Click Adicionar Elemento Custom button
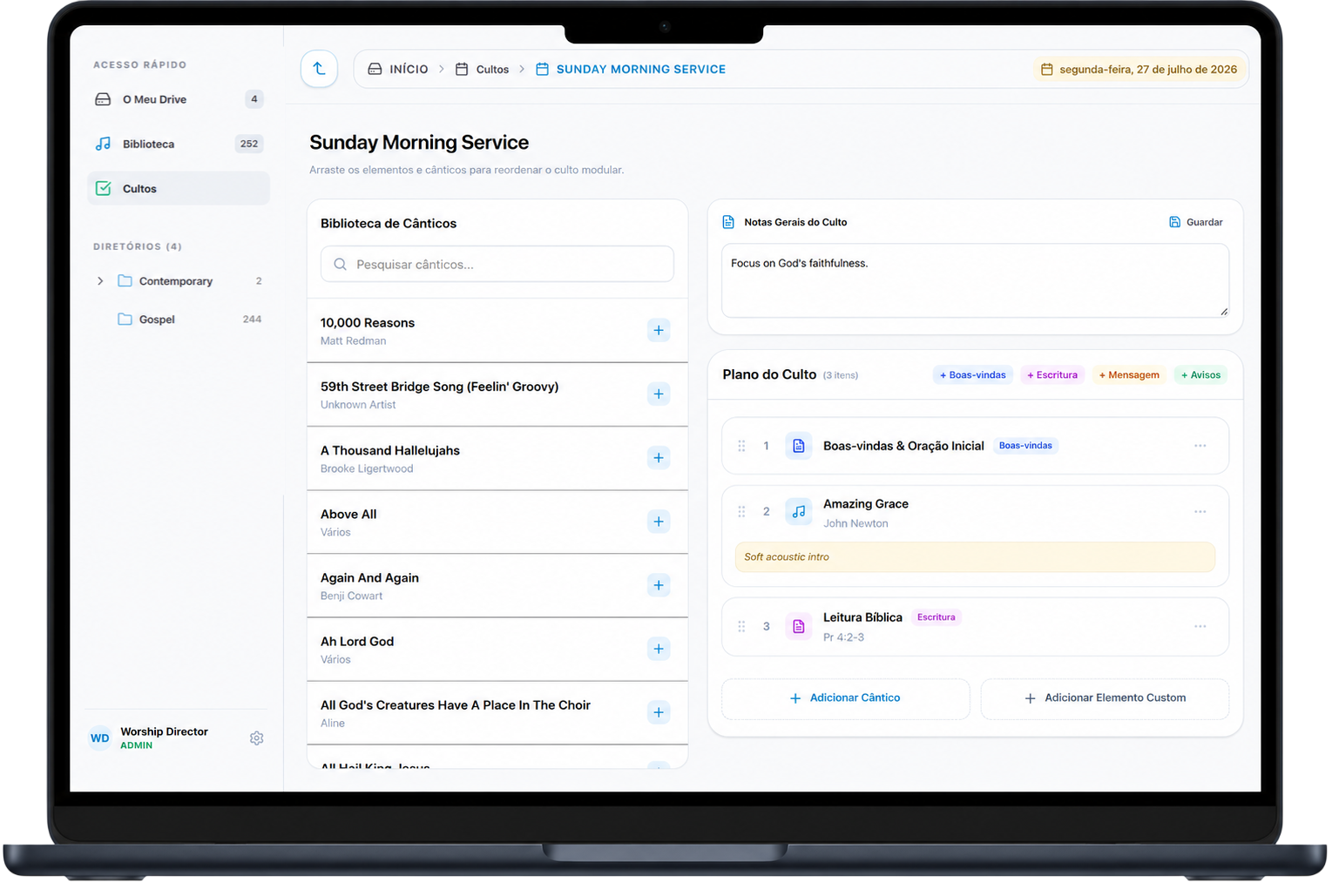Image resolution: width=1332 pixels, height=896 pixels. [x=1105, y=698]
